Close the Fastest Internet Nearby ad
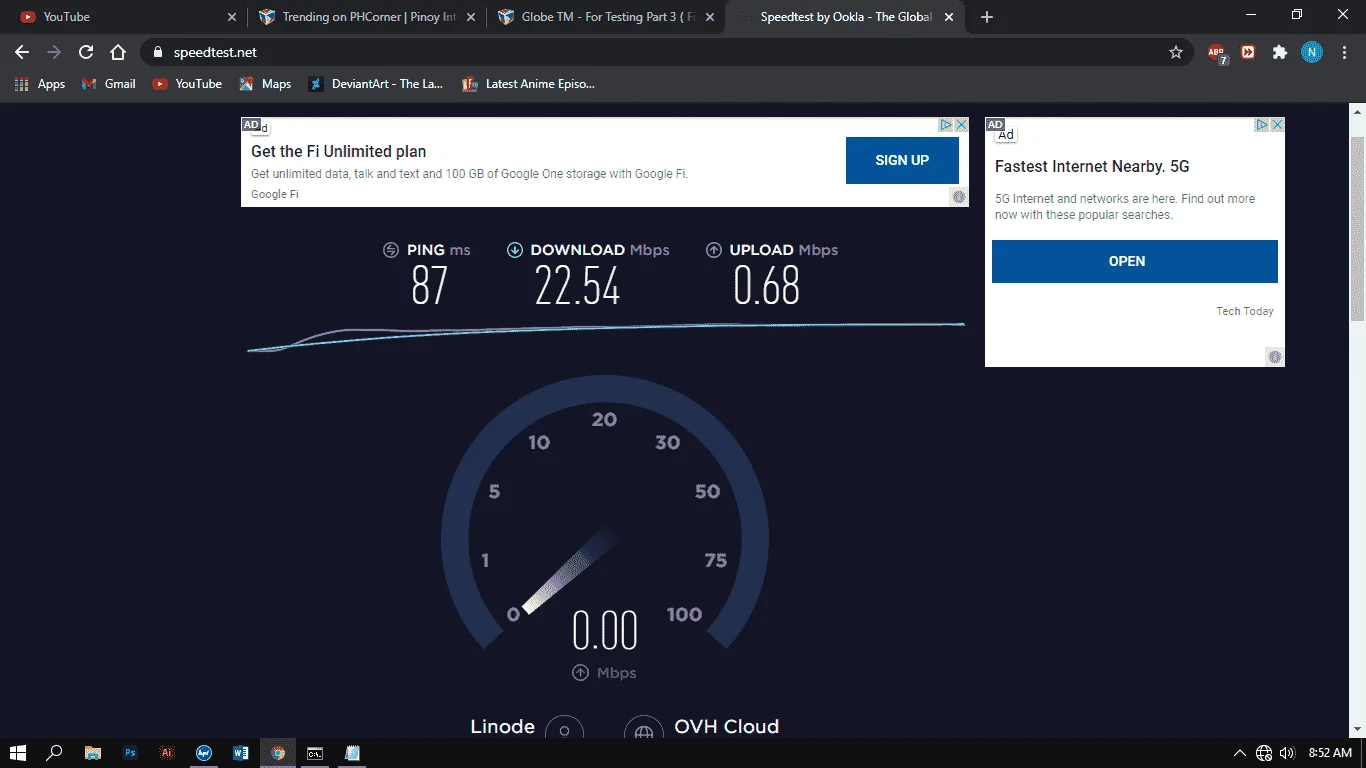Viewport: 1366px width, 768px height. pos(1277,125)
